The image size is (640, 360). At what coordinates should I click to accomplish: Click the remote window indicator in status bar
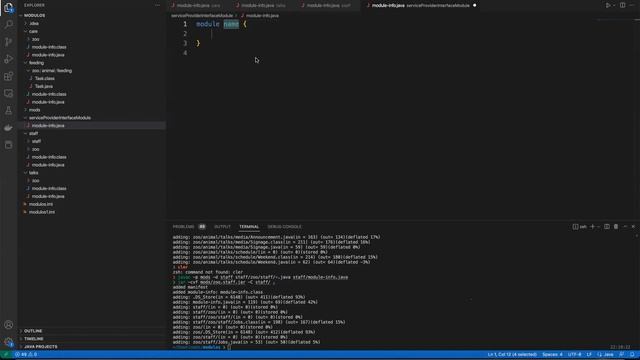pyautogui.click(x=5, y=354)
